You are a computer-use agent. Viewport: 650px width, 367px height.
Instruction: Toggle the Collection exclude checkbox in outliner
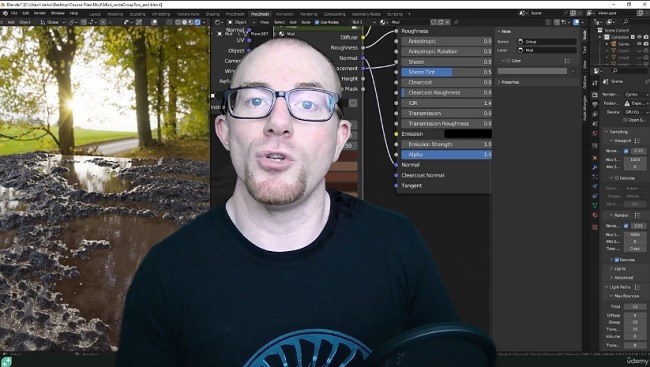[633, 37]
